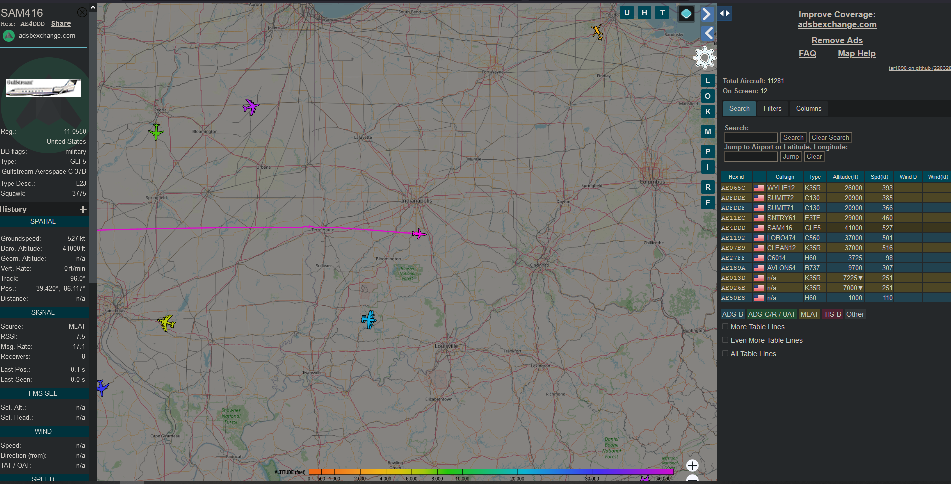The height and width of the screenshot is (484, 951).
Task: Click the Remove Ads link
Action: [837, 40]
